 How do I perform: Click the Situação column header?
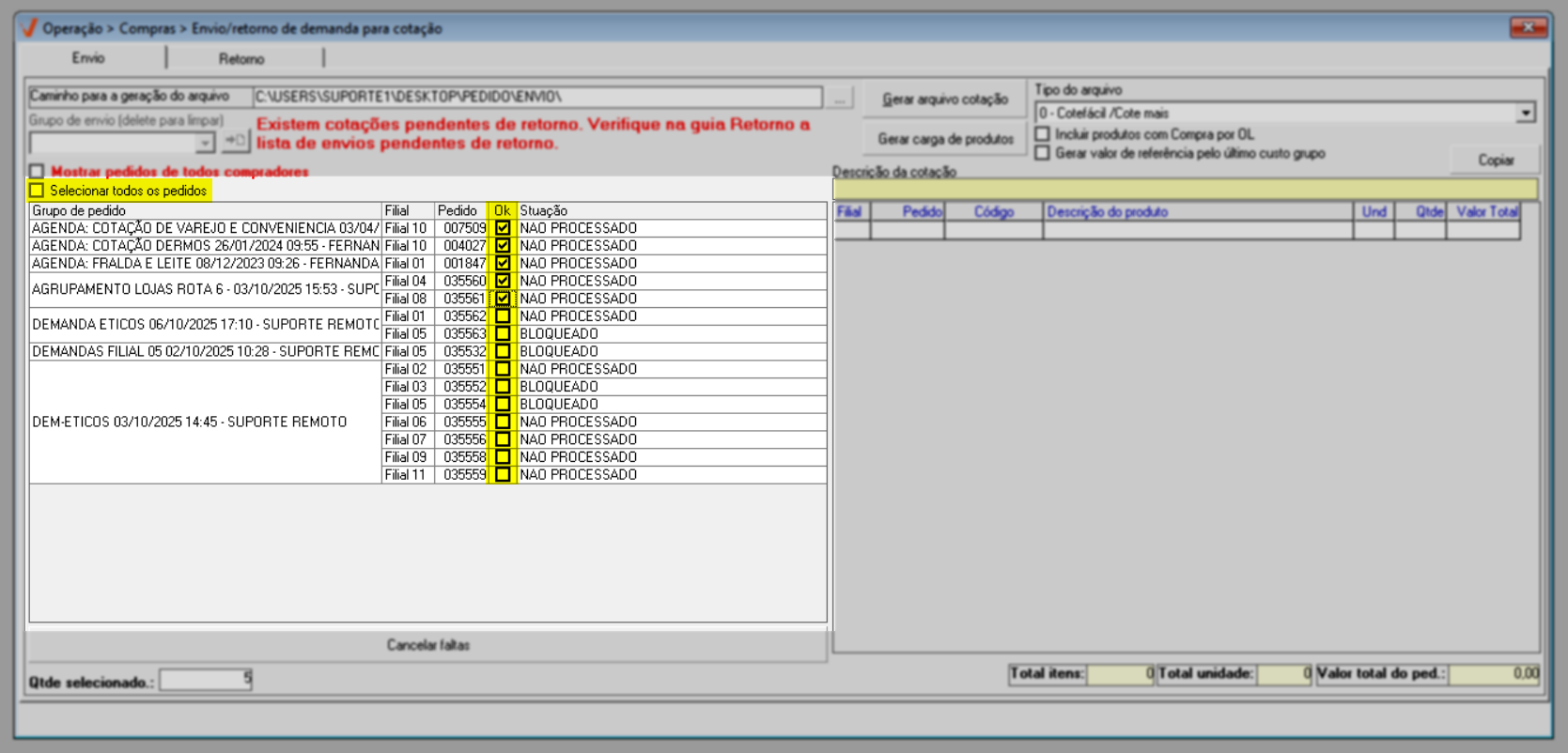click(x=672, y=211)
